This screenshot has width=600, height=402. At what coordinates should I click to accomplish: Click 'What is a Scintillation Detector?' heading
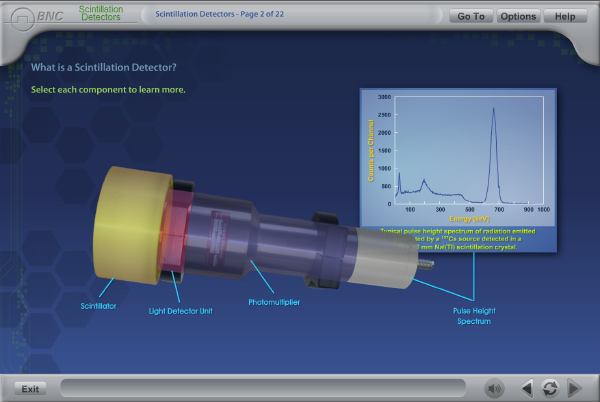tap(104, 67)
